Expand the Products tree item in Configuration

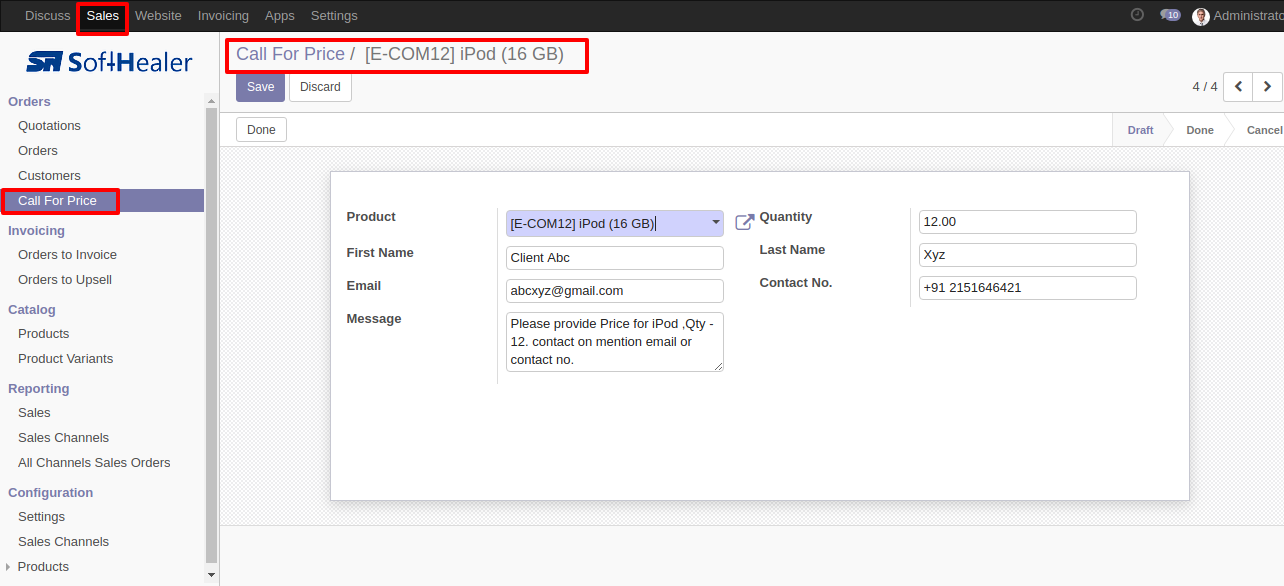pos(8,567)
